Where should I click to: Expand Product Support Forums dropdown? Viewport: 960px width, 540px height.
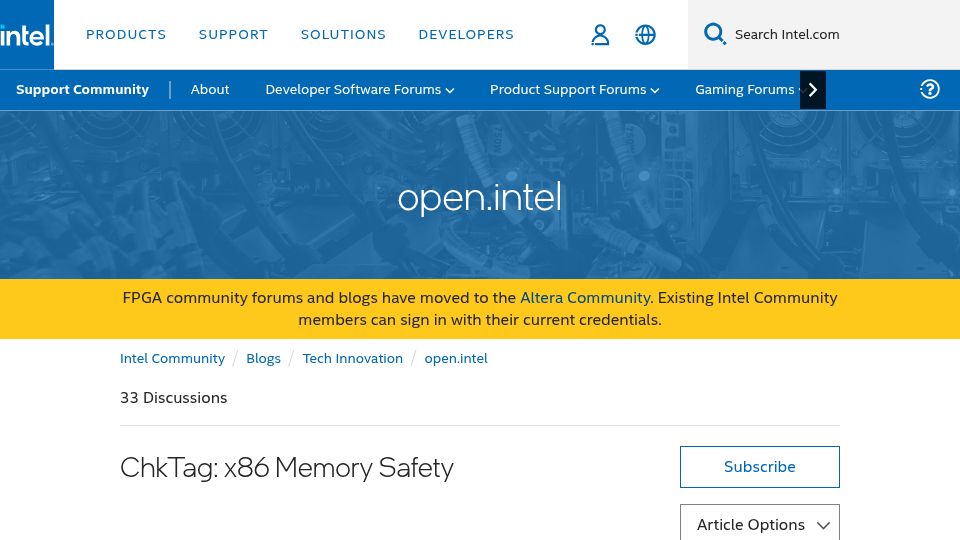pyautogui.click(x=574, y=89)
